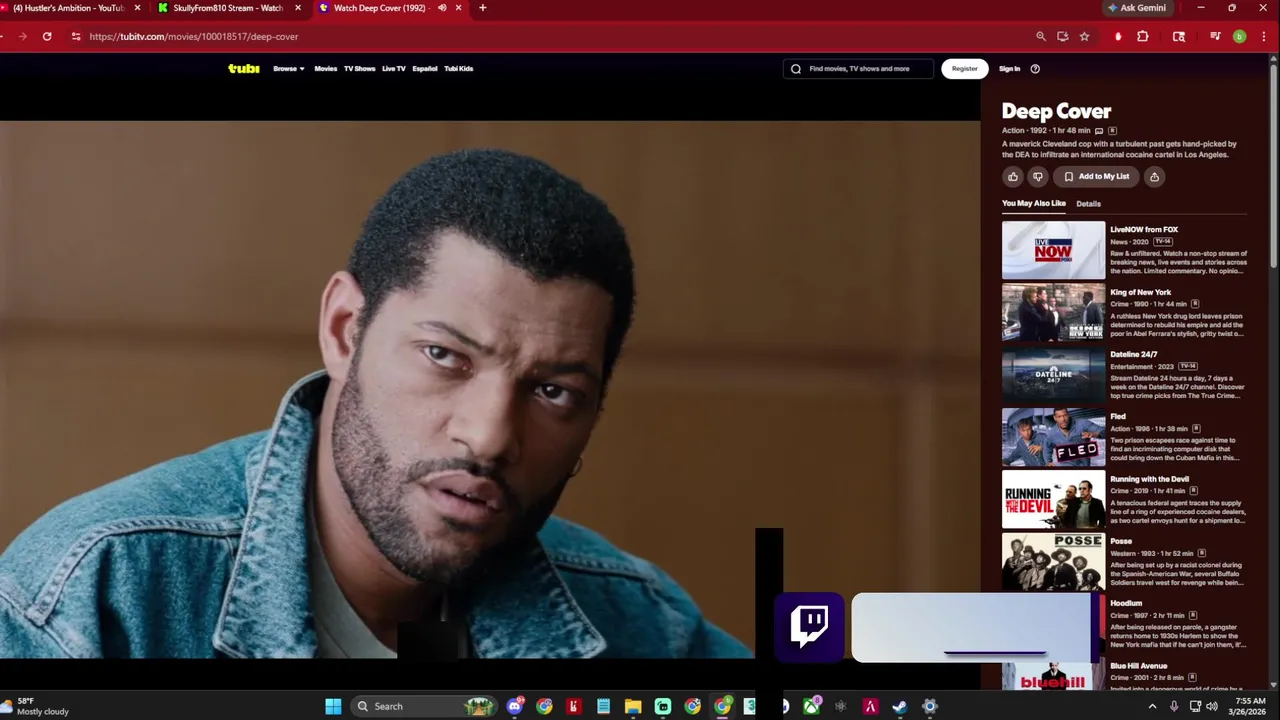Open Tubi Kids
The height and width of the screenshot is (720, 1280).
point(459,69)
